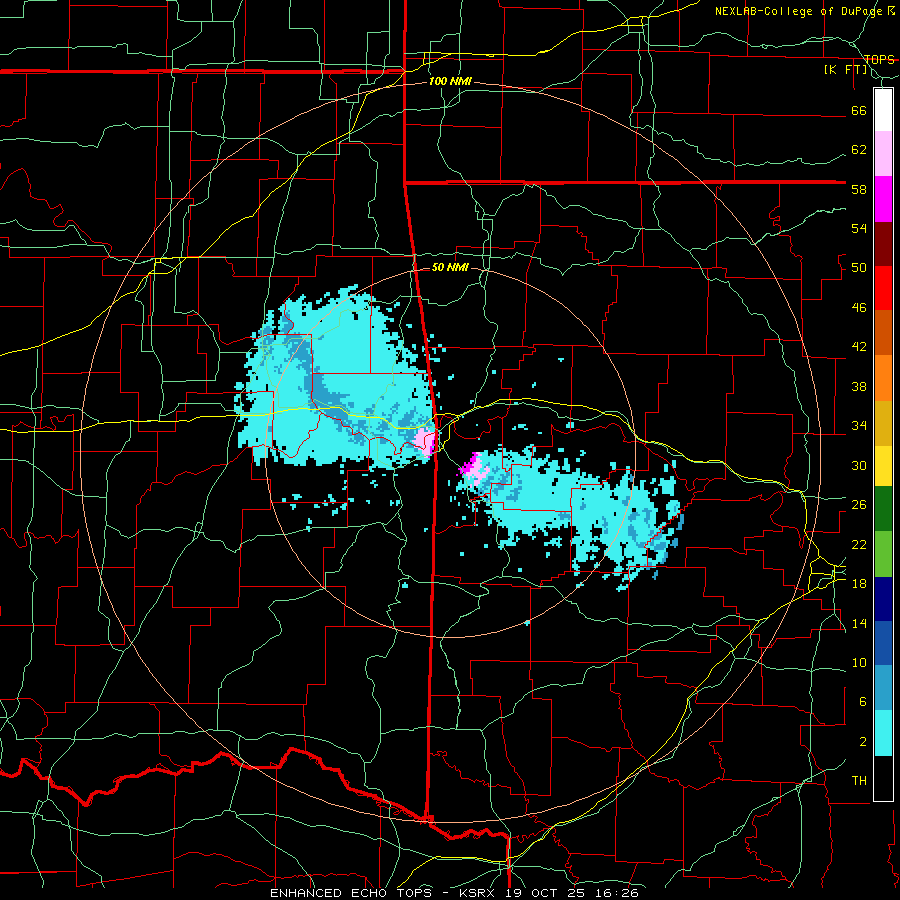The height and width of the screenshot is (900, 900).
Task: Click the legend value "6"
Action: (x=862, y=702)
